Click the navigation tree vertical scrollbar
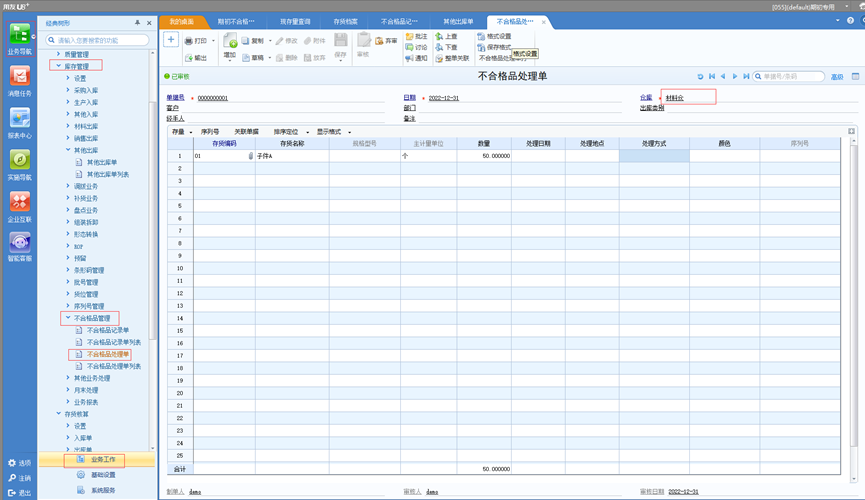 153,221
